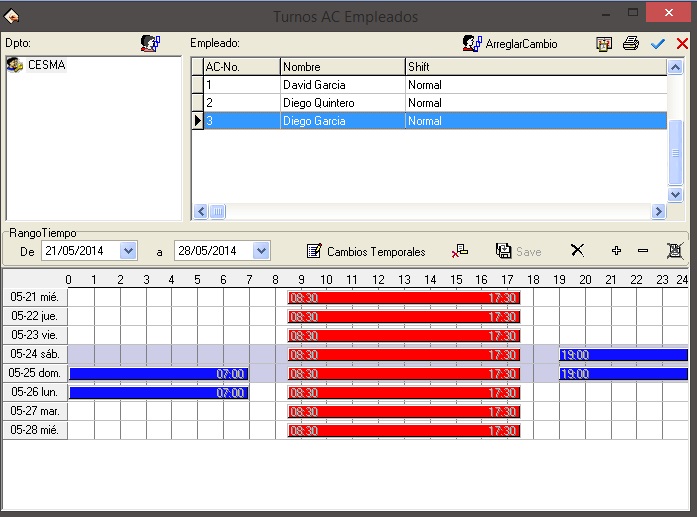Click the plus icon to add
The height and width of the screenshot is (517, 697).
click(616, 251)
